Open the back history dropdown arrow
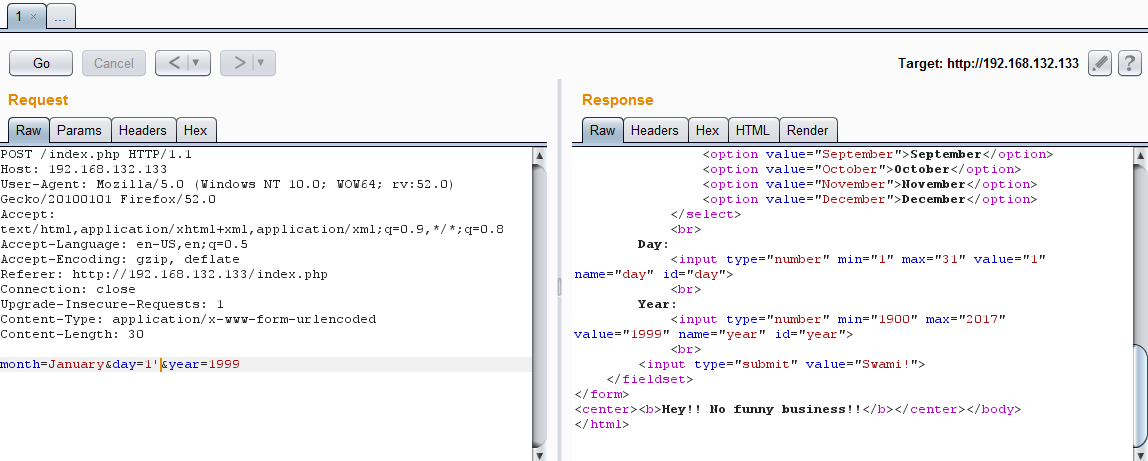The width and height of the screenshot is (1148, 461). [196, 64]
